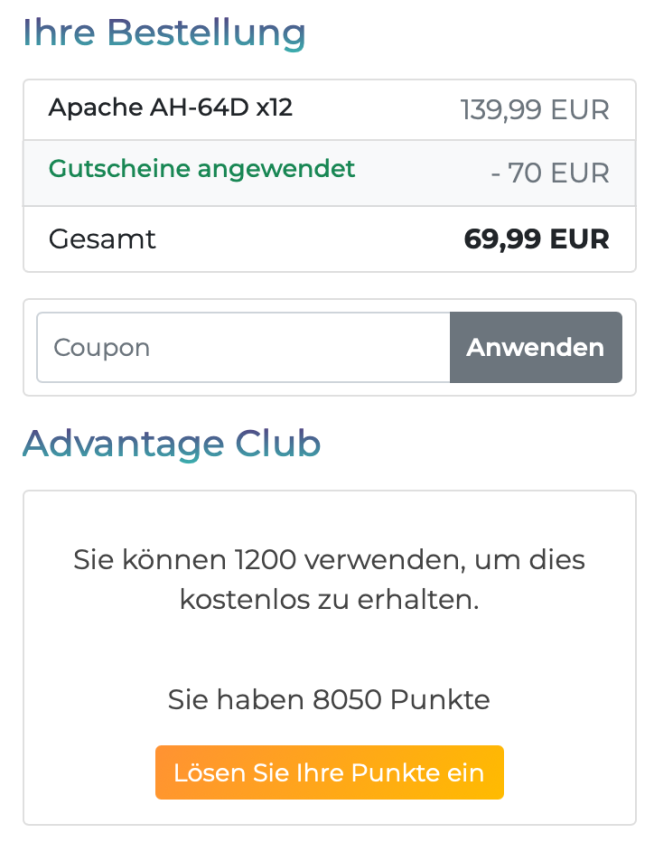Click the Coupon input field
The image size is (654, 842).
coord(243,347)
